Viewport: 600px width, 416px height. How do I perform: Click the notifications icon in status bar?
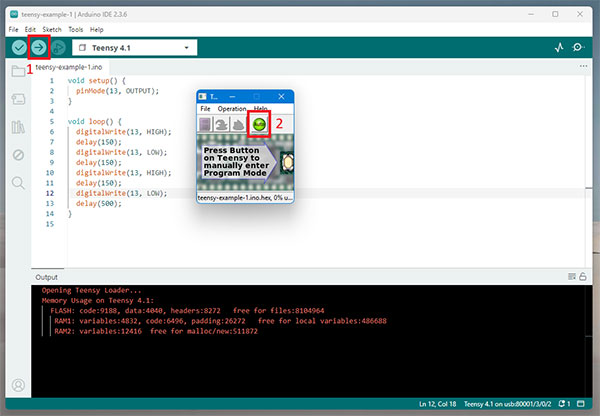point(564,404)
